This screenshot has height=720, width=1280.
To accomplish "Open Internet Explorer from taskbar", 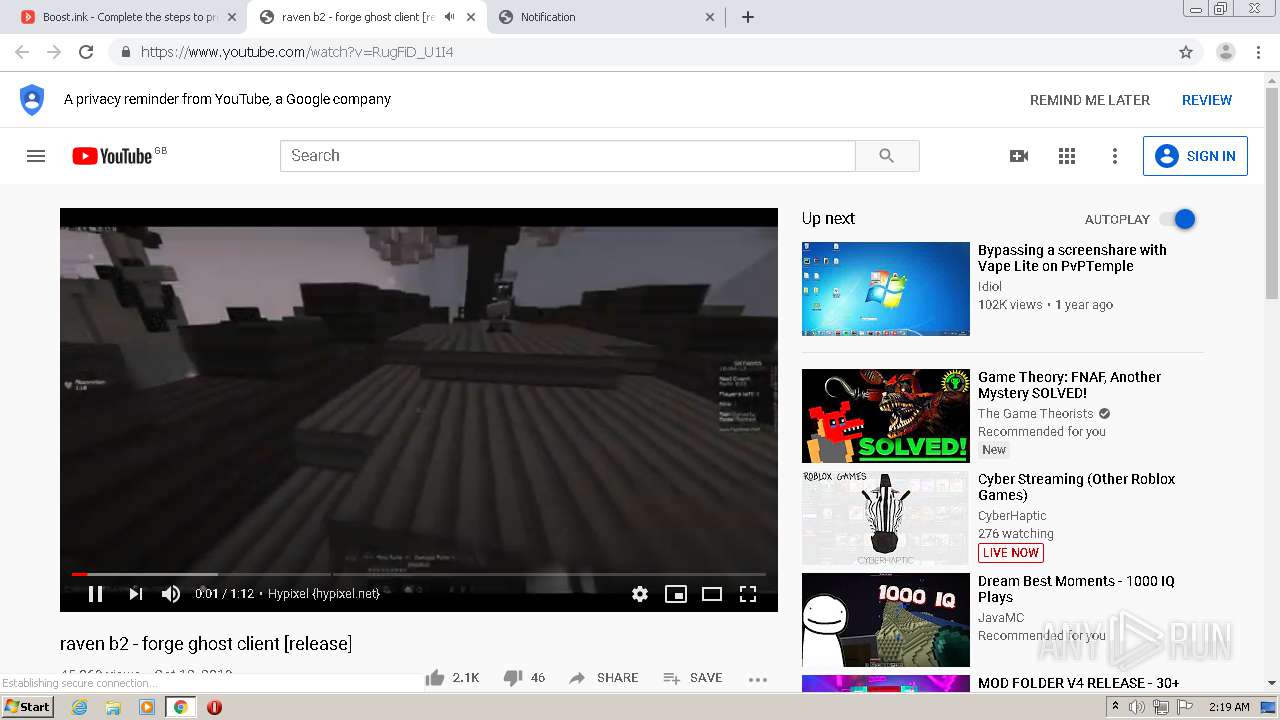I will point(80,707).
